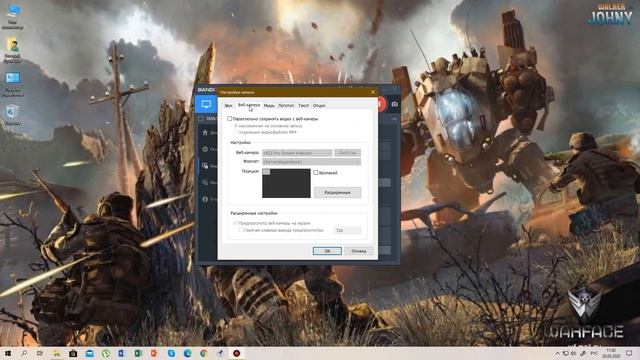
Task: Open the Веб-камера device dropdown
Action: click(x=297, y=153)
